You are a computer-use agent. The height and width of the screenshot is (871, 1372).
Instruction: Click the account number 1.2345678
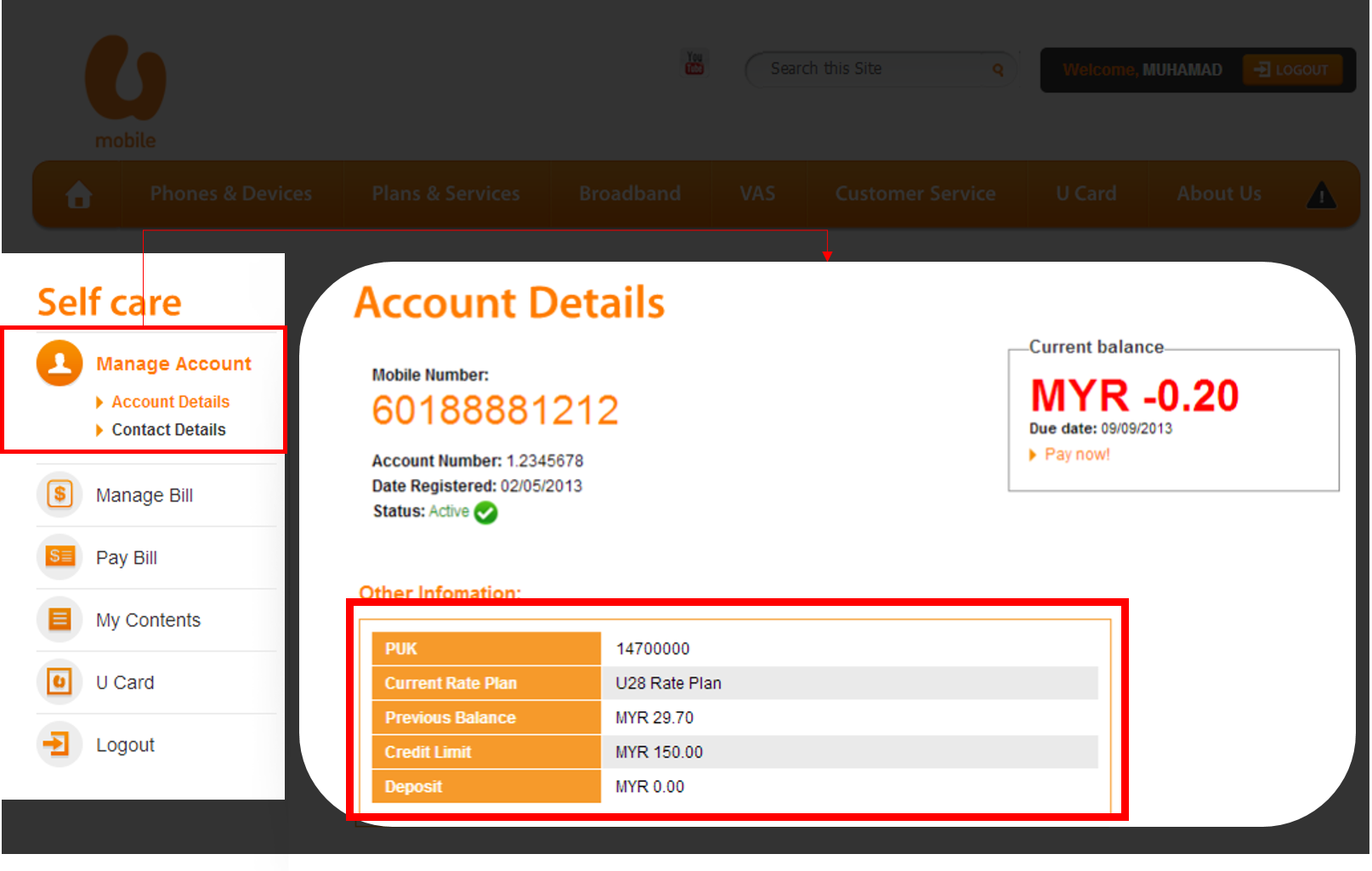coord(545,461)
